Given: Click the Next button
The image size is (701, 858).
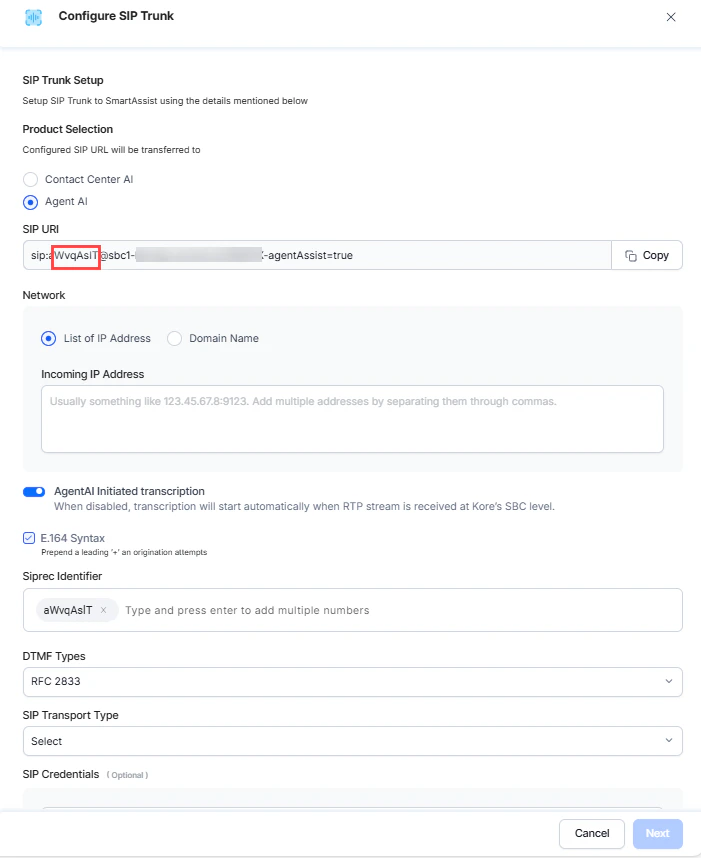Looking at the screenshot, I should click(x=657, y=833).
